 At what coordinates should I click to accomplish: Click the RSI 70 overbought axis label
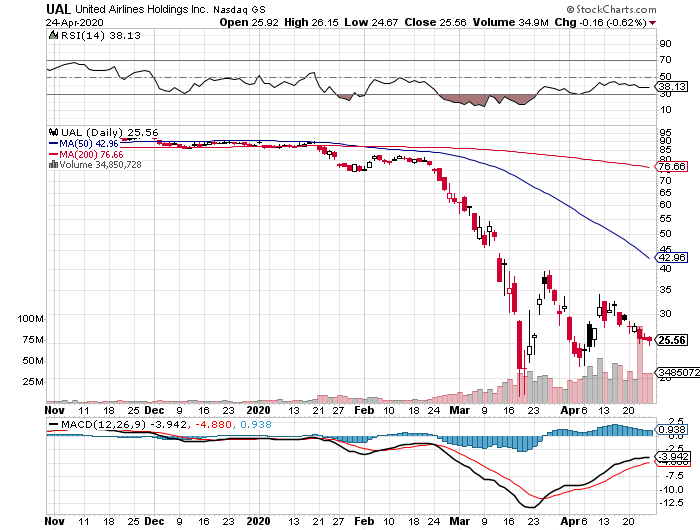(665, 60)
